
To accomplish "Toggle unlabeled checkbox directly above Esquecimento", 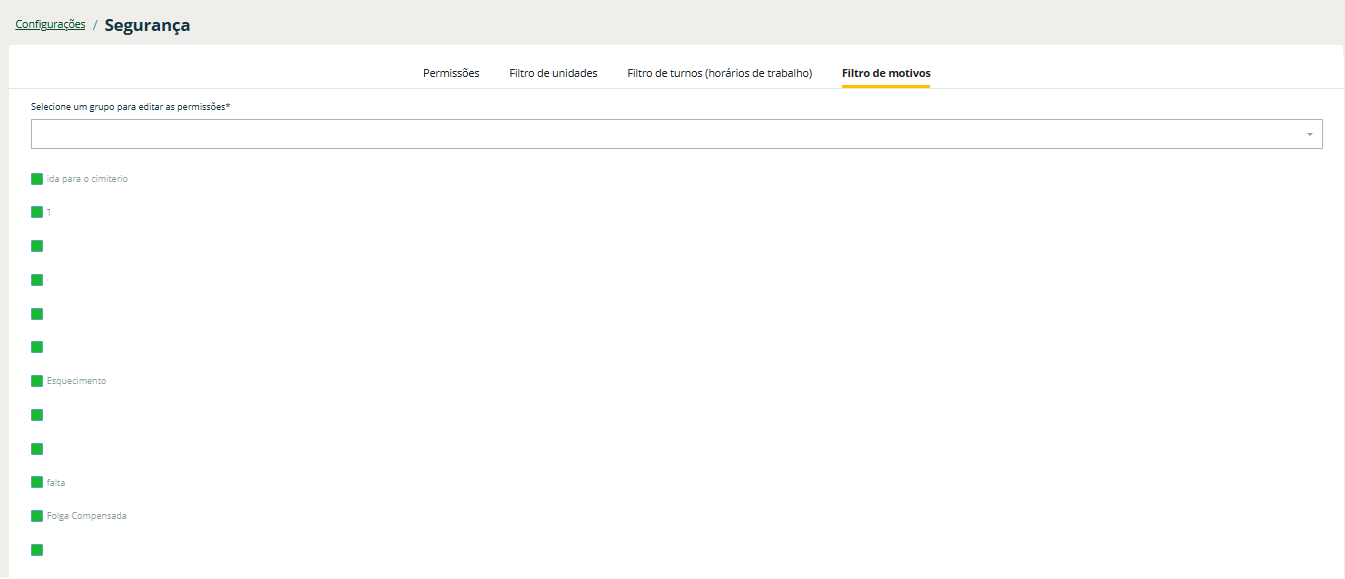I will point(37,347).
